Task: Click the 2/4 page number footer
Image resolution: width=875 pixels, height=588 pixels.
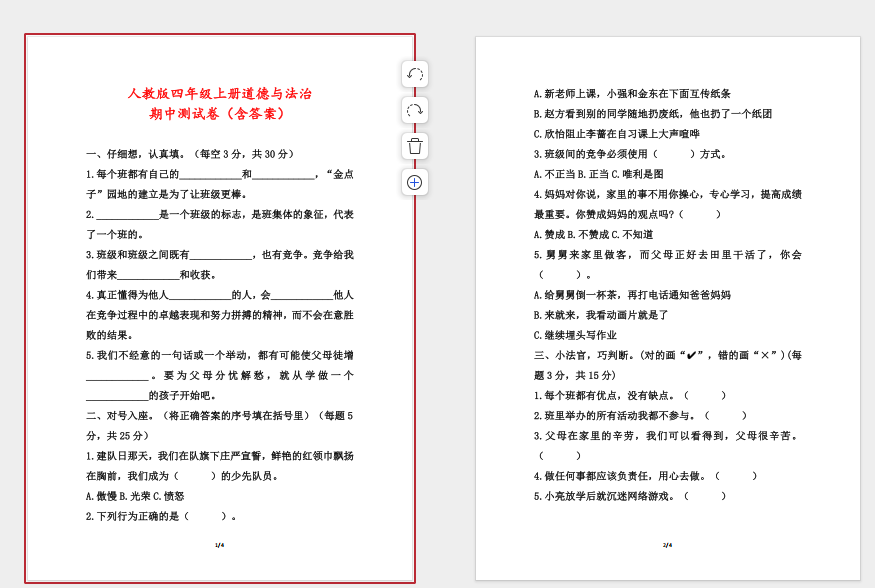Action: click(x=667, y=545)
